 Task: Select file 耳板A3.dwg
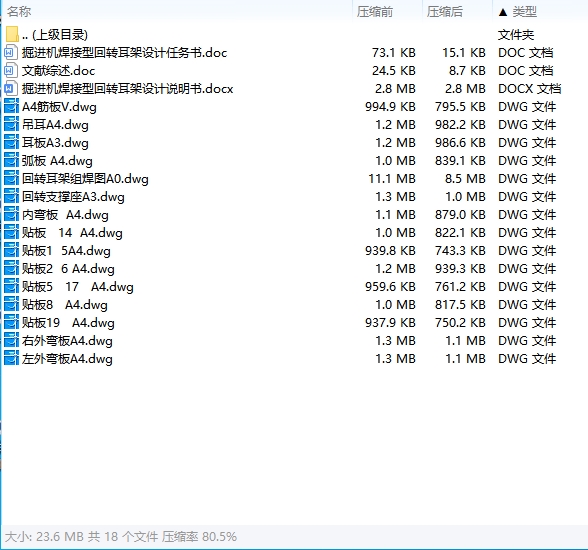tap(55, 143)
